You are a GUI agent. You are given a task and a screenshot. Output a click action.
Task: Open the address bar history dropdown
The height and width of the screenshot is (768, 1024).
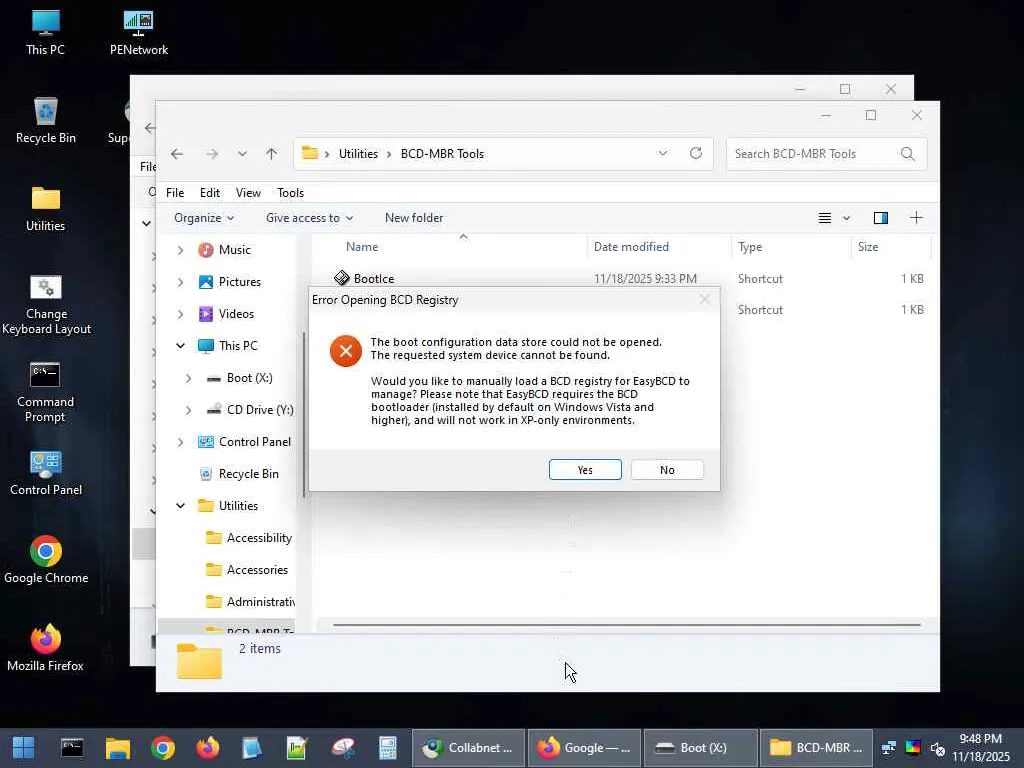click(663, 153)
